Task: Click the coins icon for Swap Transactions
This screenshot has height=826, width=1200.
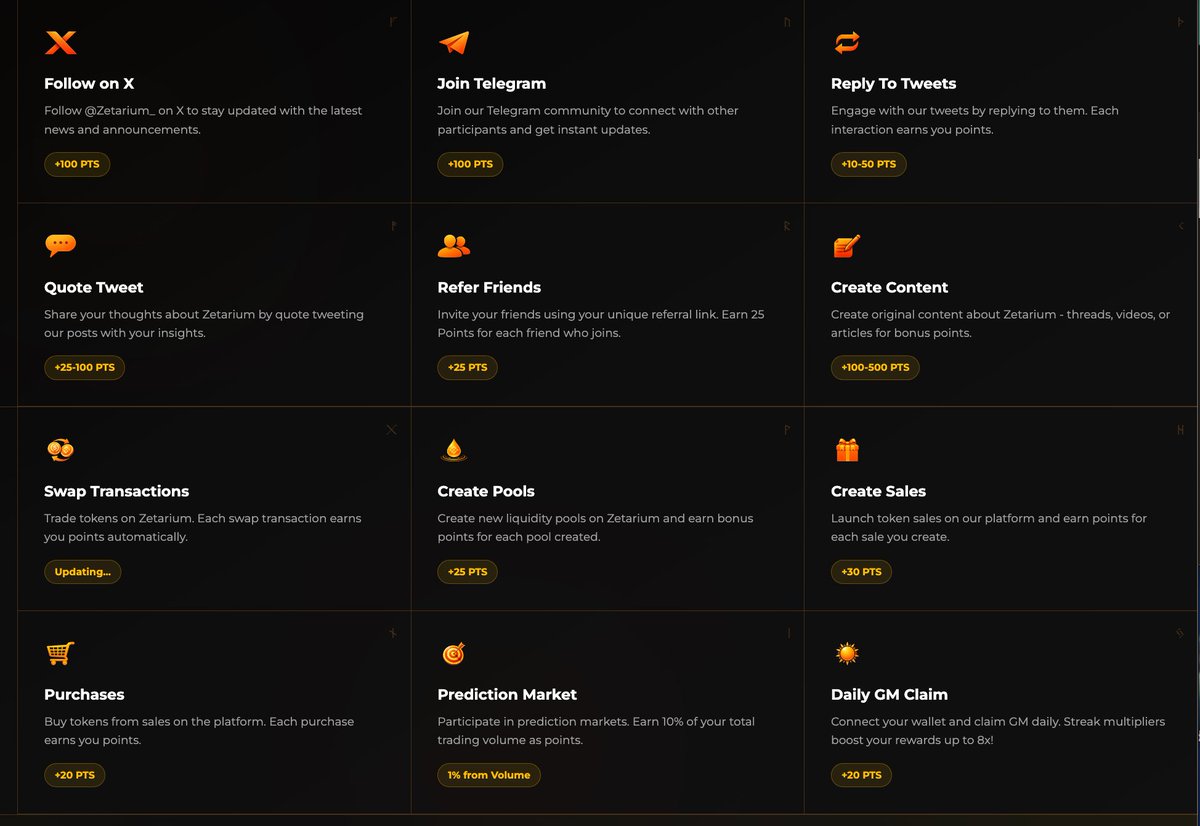Action: (x=60, y=450)
